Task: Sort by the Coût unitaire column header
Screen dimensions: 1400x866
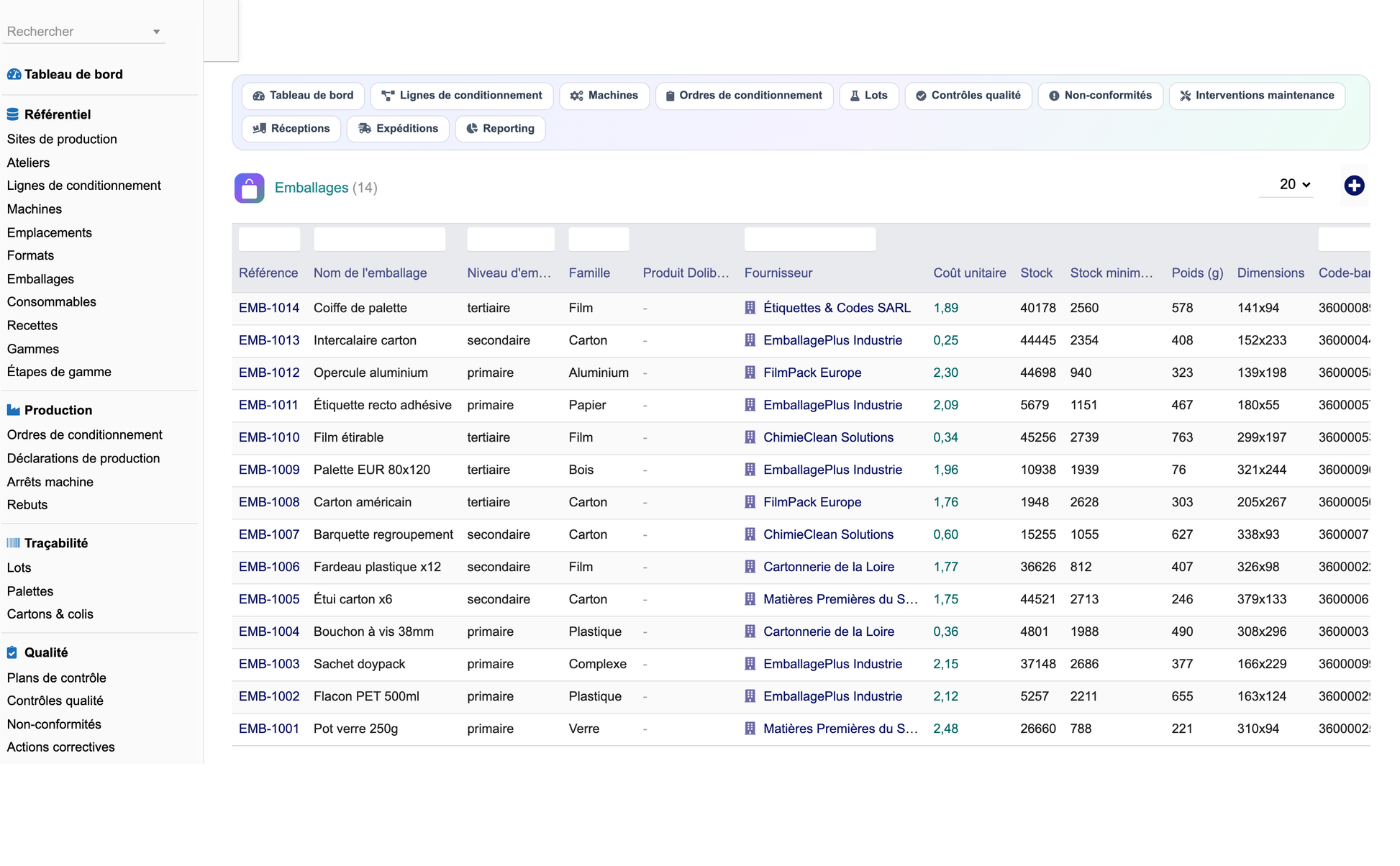Action: [969, 273]
